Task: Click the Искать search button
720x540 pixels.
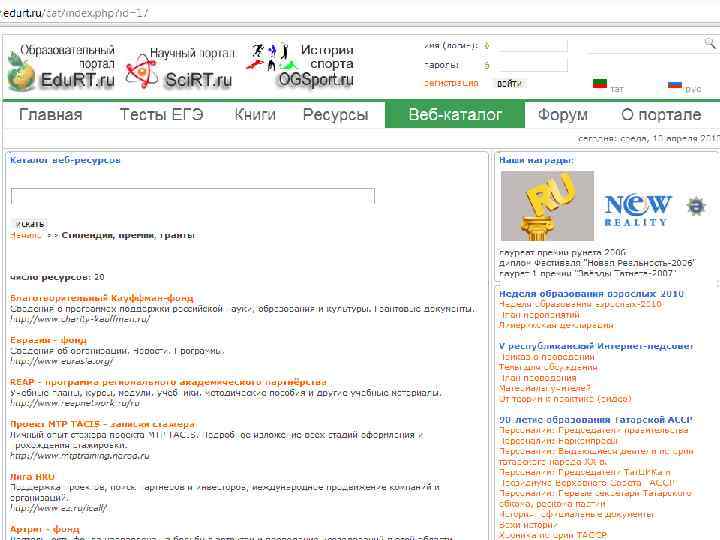Action: click(29, 224)
